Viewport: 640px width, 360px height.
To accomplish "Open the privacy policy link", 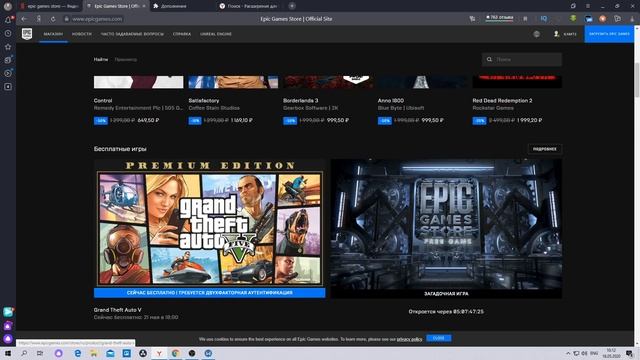I will click(409, 339).
